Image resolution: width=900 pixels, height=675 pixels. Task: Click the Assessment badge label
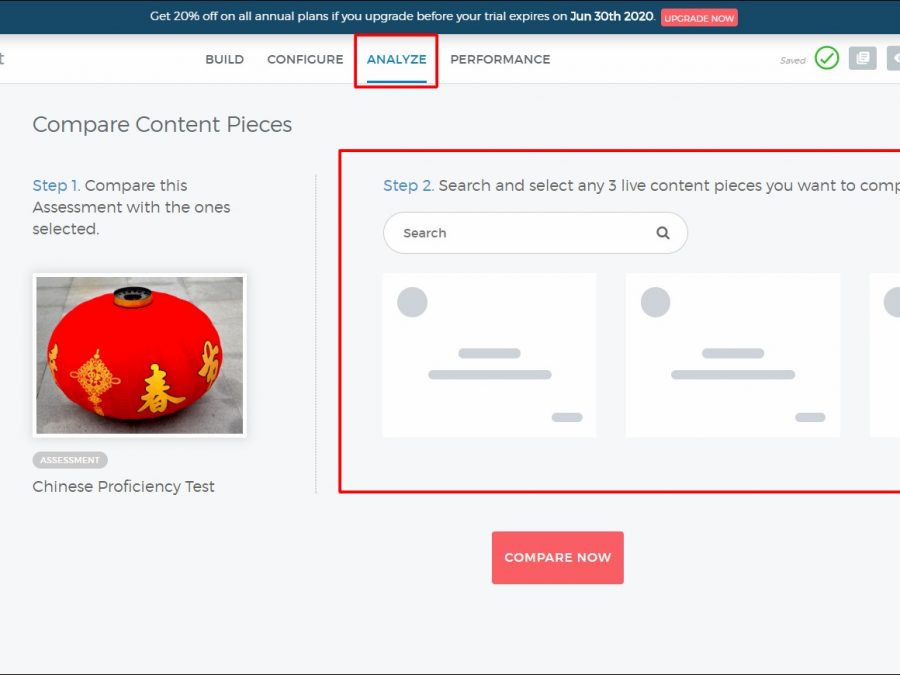pos(70,460)
